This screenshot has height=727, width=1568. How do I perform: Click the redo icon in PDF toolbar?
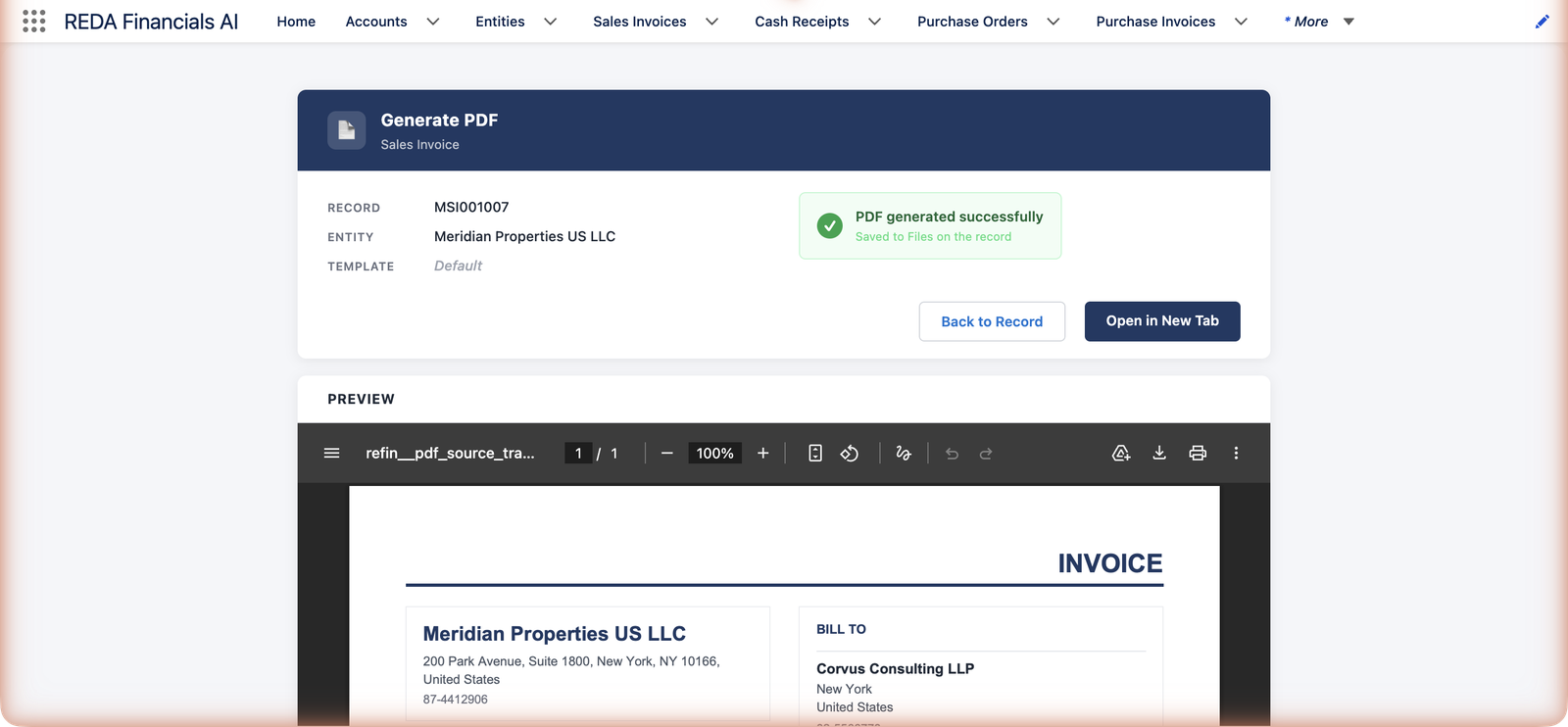click(986, 454)
